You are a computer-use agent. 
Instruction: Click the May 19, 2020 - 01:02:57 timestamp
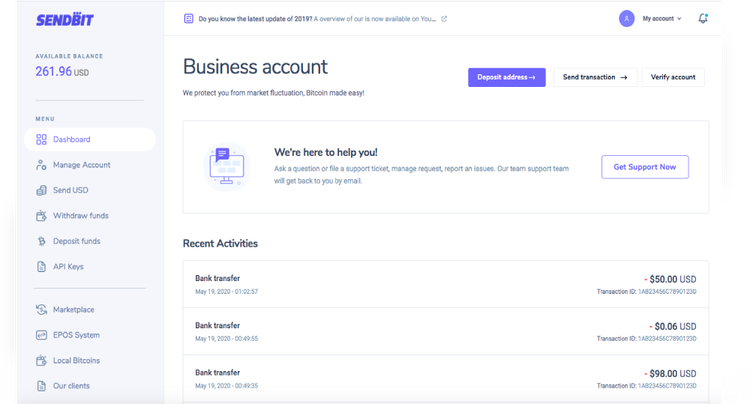pyautogui.click(x=226, y=292)
